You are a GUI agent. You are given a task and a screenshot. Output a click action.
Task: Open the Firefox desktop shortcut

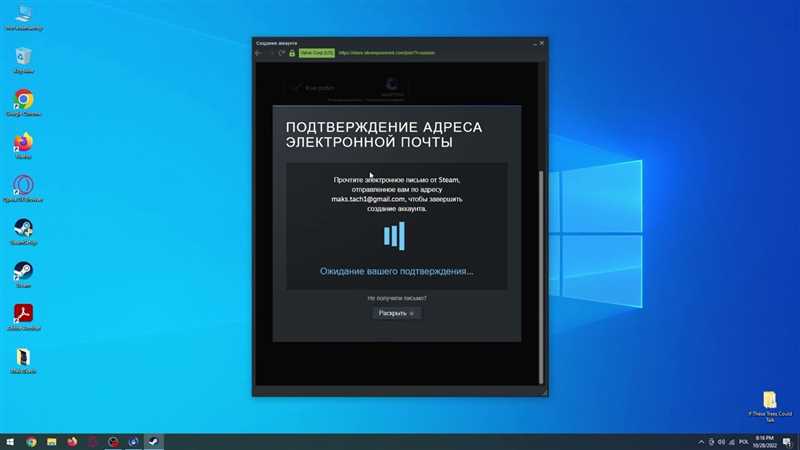pyautogui.click(x=23, y=146)
